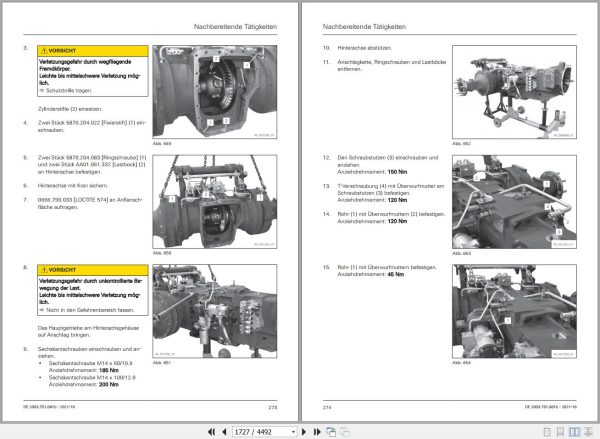Click the figure Abb. 651 transmission mating image
The width and height of the screenshot is (600, 439).
click(x=215, y=311)
